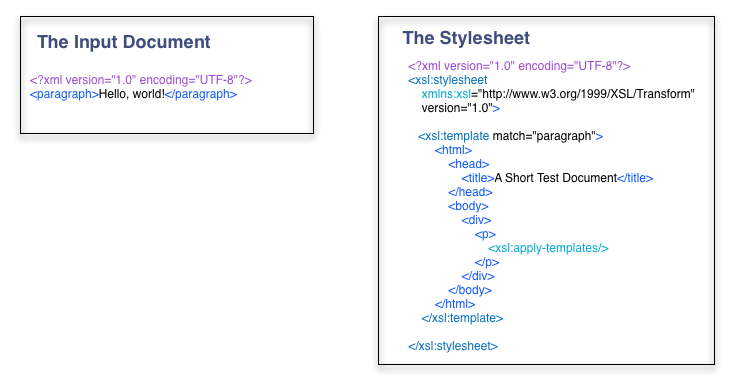Click the closing </xsl:template> tag
Viewport: 734px width, 388px height.
462,318
